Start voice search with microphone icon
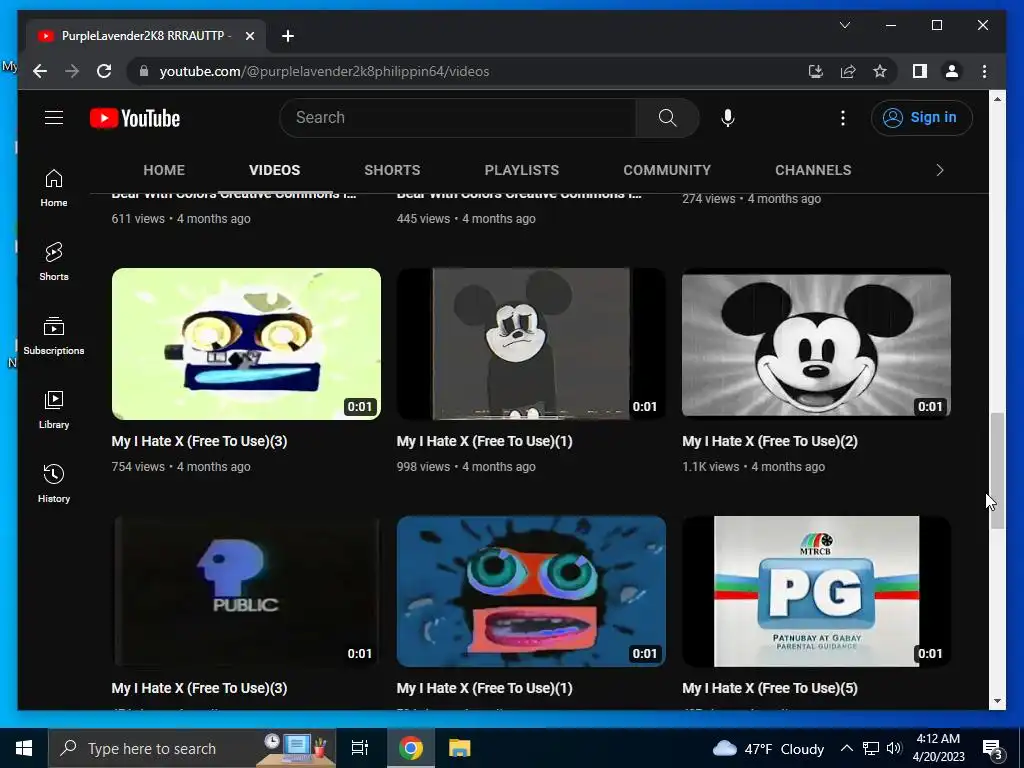 coord(728,118)
